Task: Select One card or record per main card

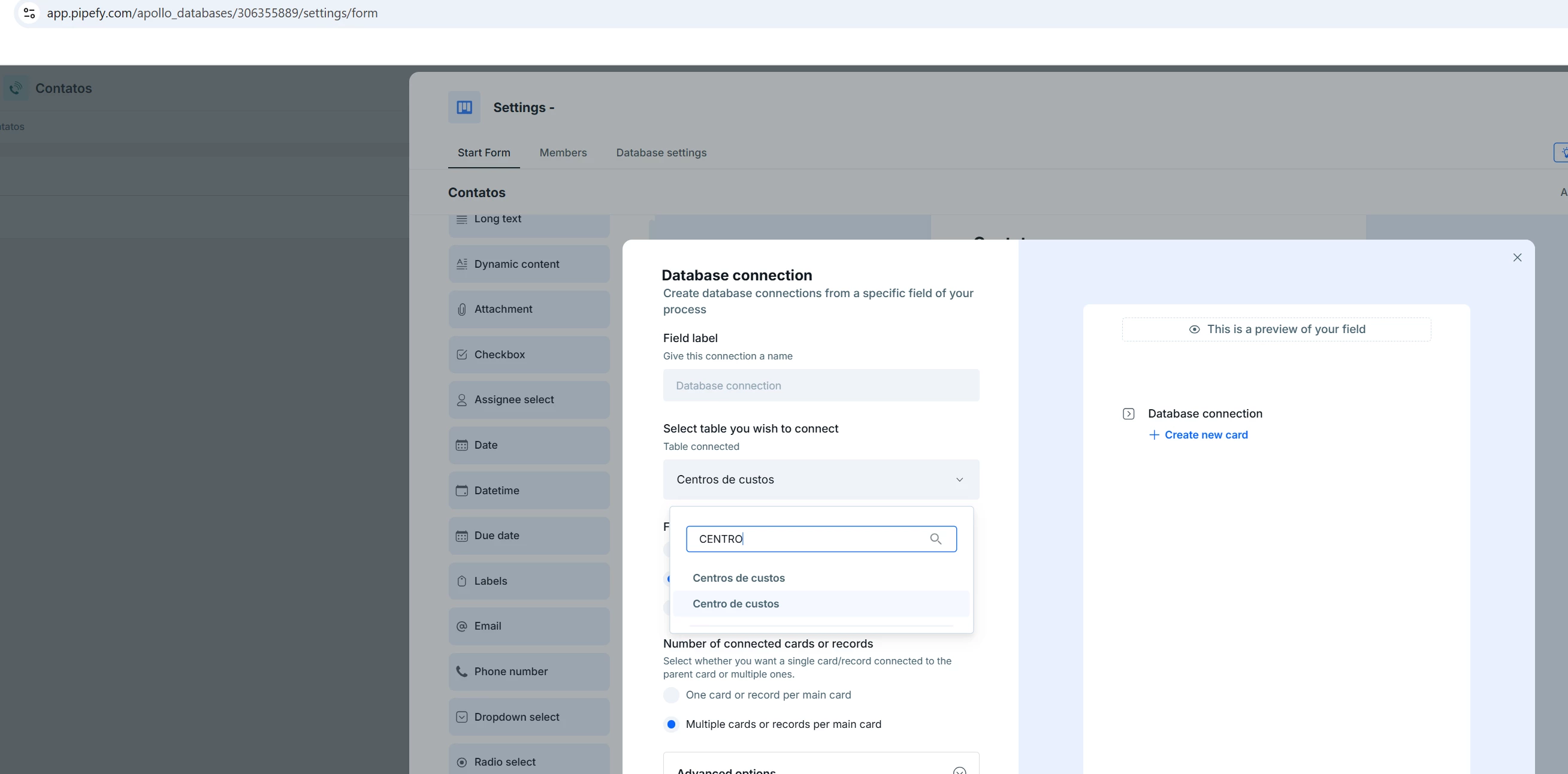Action: coord(671,695)
